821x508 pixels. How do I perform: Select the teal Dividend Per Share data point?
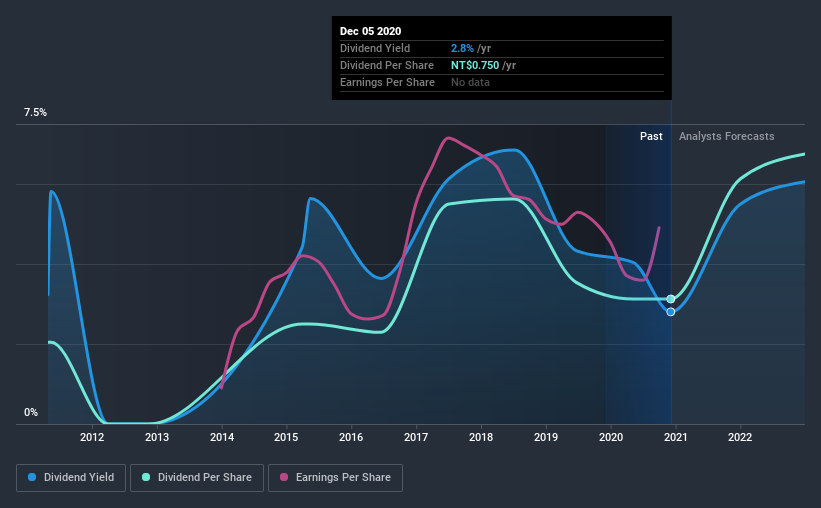(671, 299)
